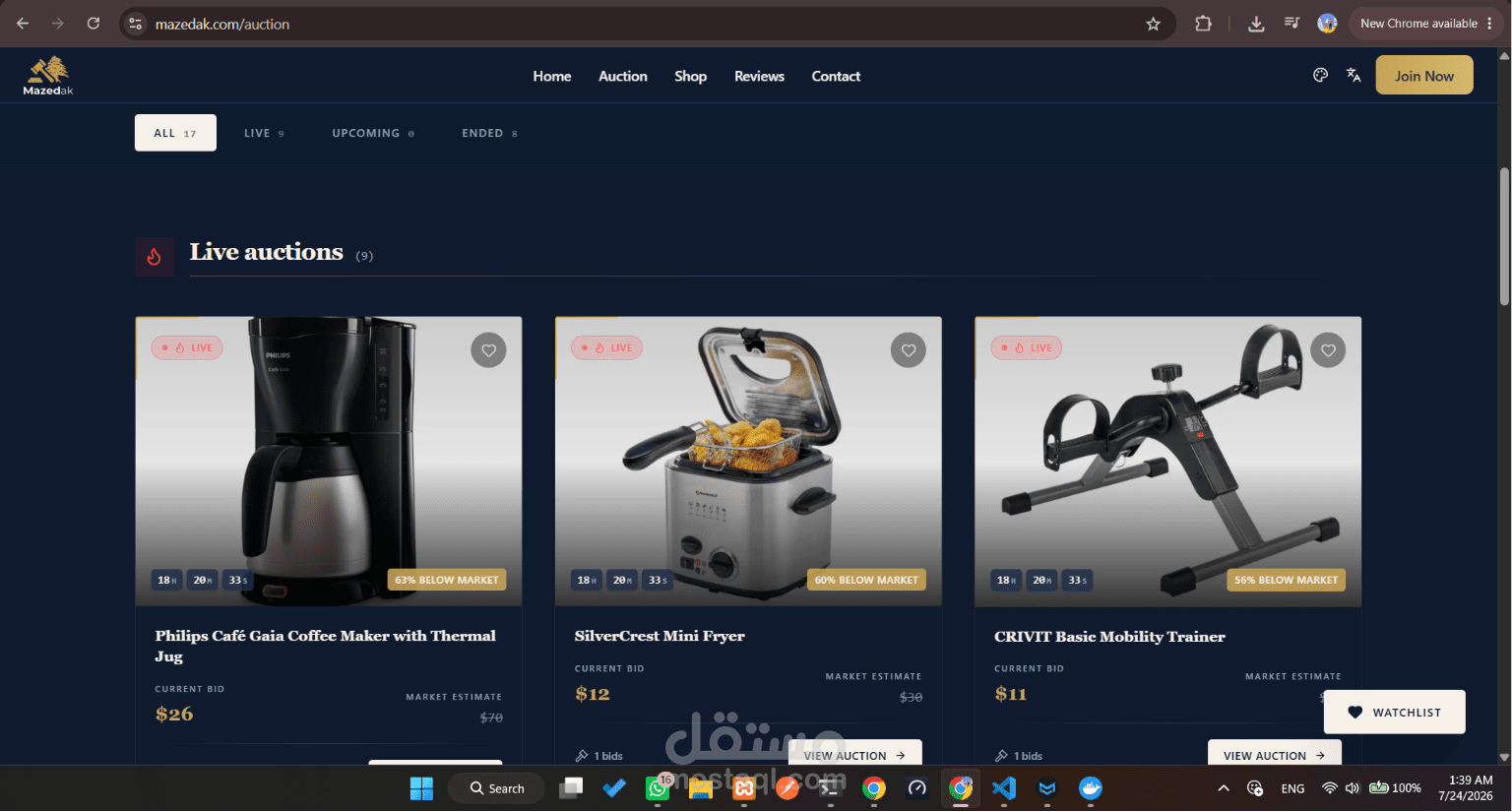1512x812 pixels.
Task: Open the SilverCrest Mini Fryer title
Action: pyautogui.click(x=660, y=636)
